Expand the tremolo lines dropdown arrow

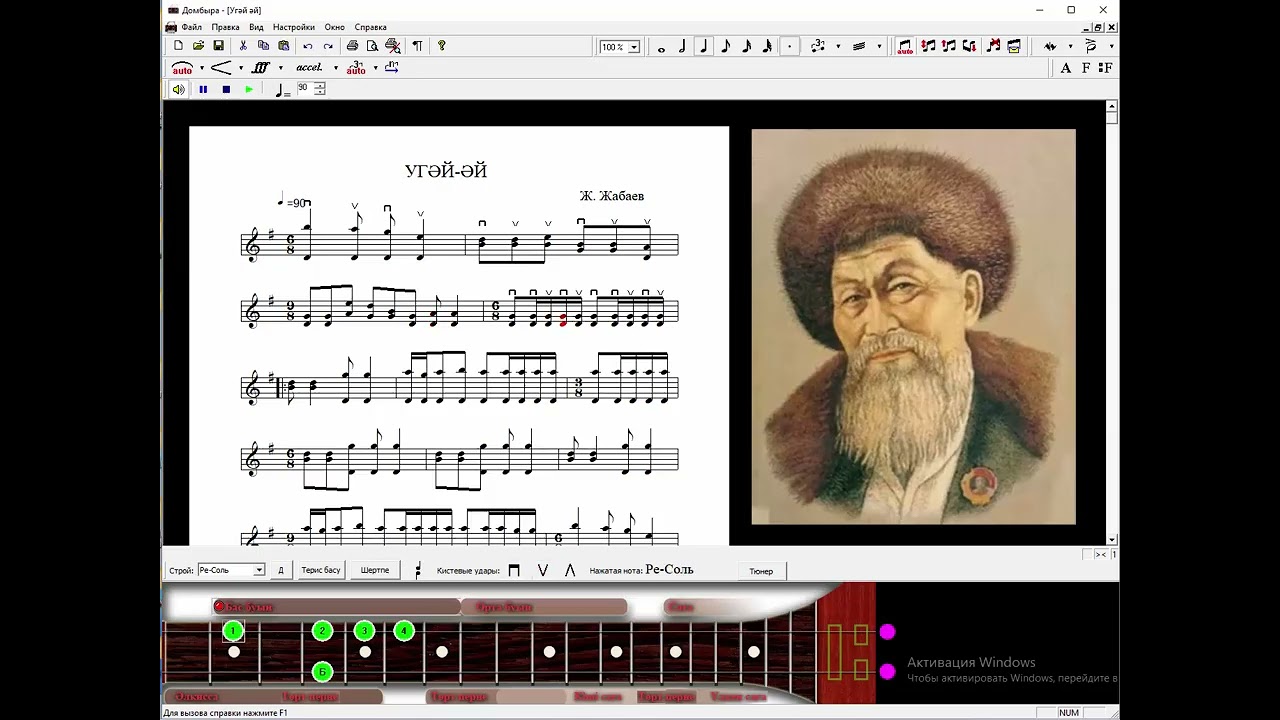(x=879, y=47)
